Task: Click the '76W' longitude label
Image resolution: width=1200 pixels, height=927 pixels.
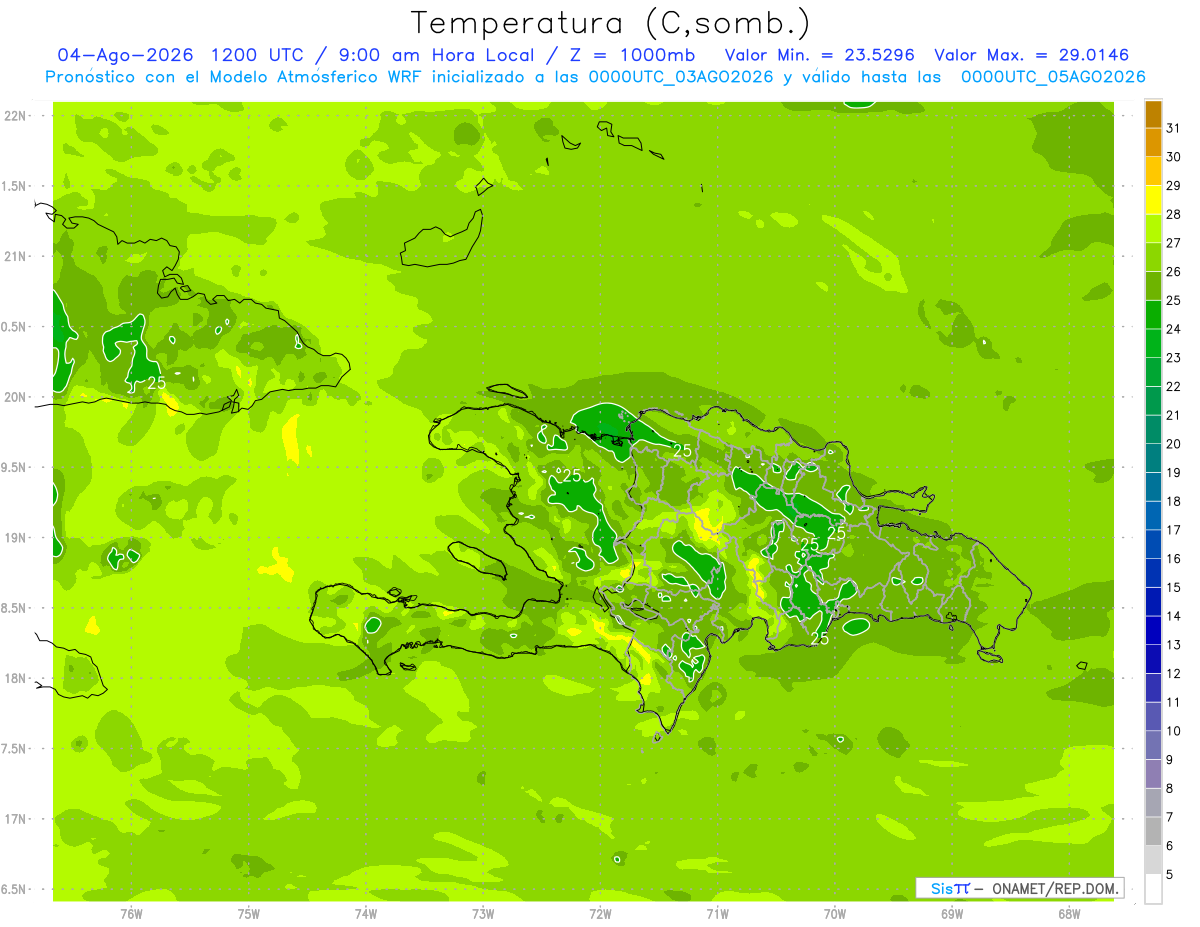Action: (x=131, y=914)
